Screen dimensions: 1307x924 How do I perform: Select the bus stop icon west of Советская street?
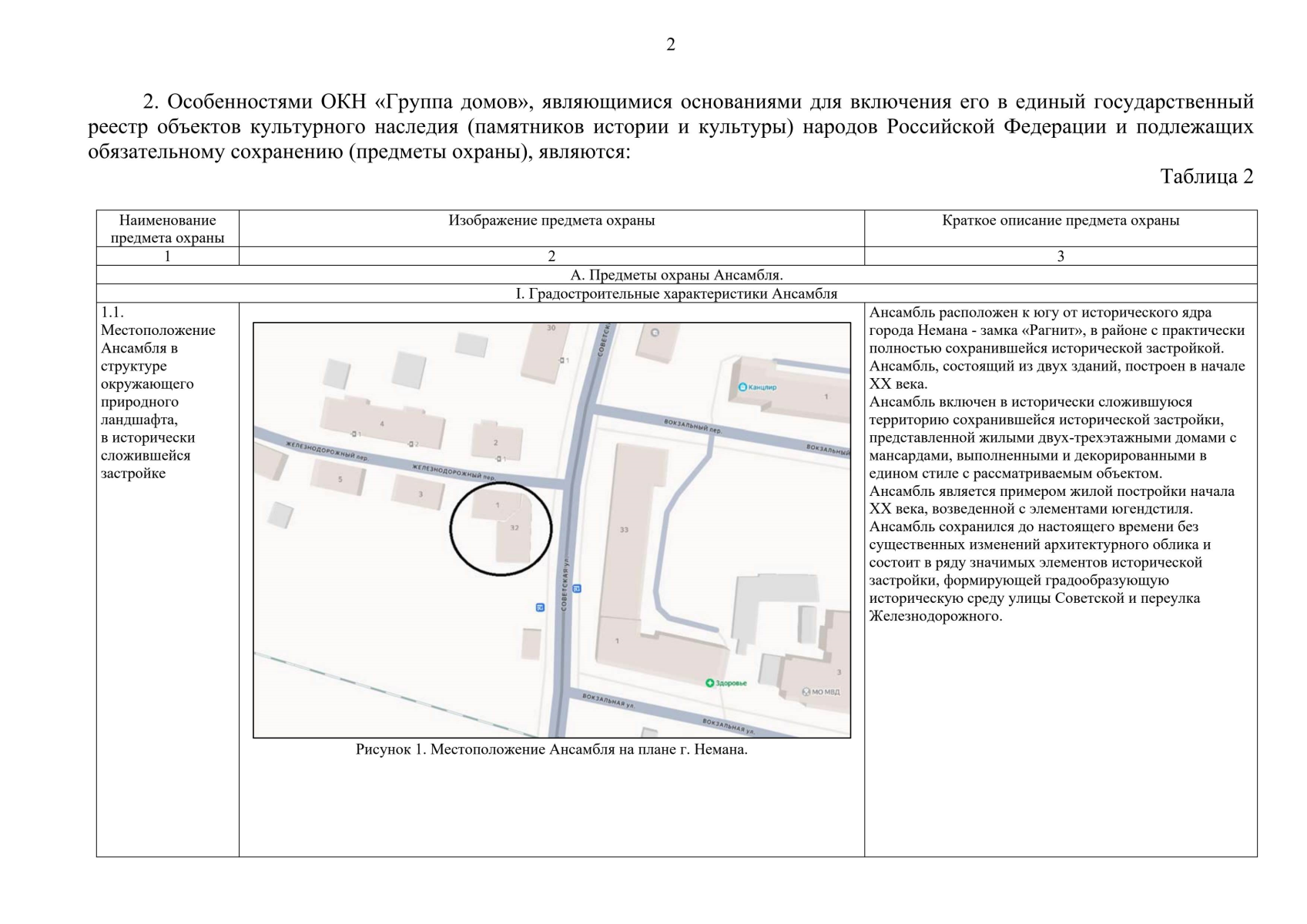[x=540, y=608]
